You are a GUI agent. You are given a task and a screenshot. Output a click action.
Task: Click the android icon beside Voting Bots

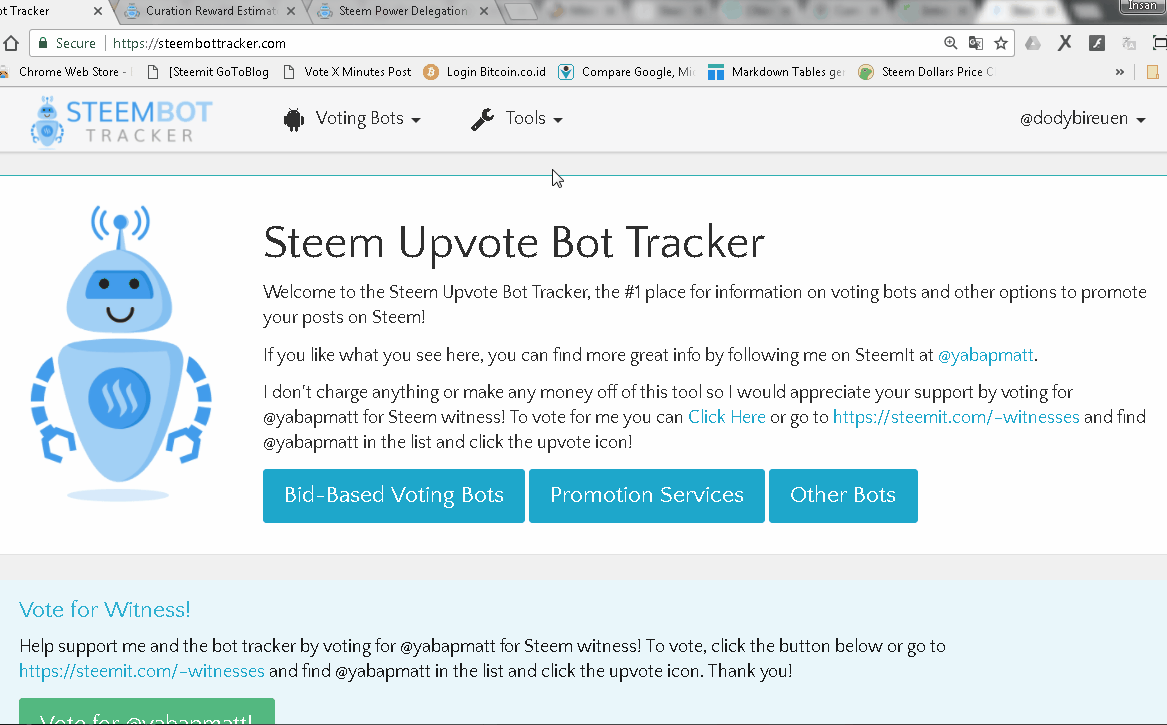294,119
